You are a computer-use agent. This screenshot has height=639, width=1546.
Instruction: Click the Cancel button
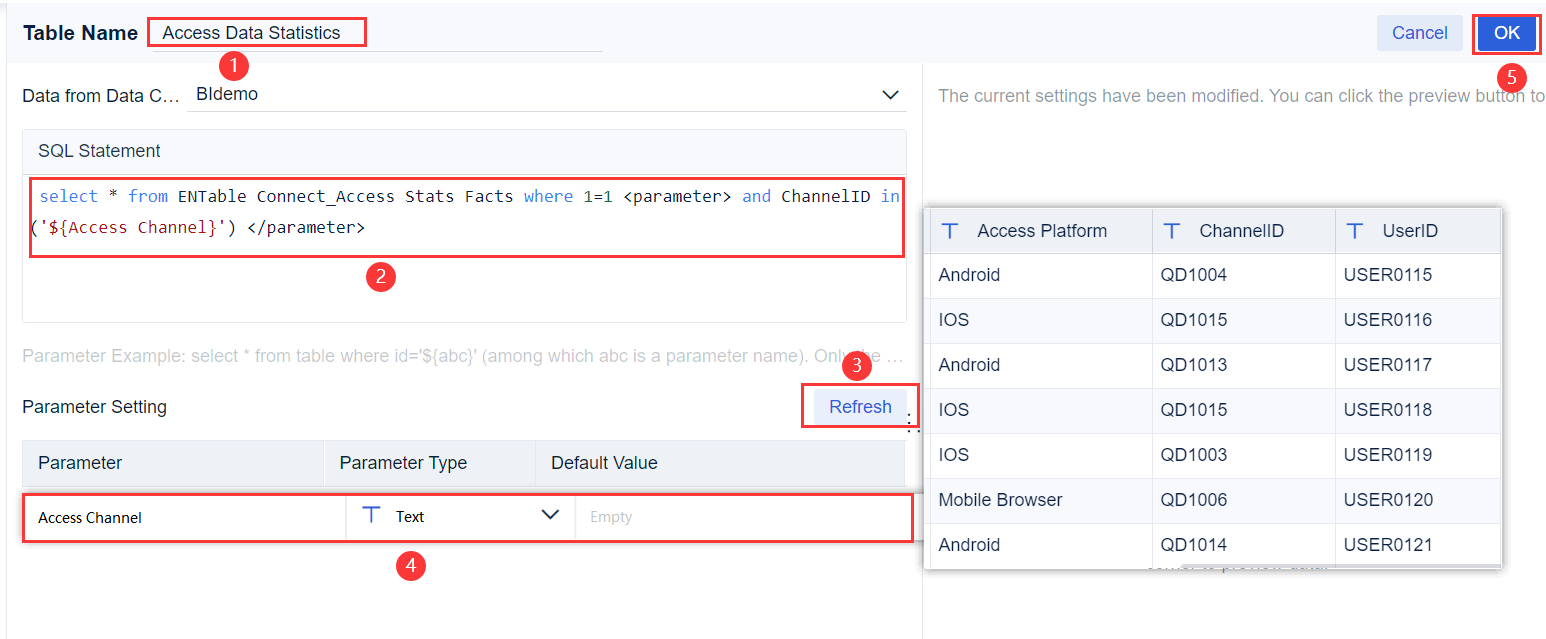[x=1420, y=33]
